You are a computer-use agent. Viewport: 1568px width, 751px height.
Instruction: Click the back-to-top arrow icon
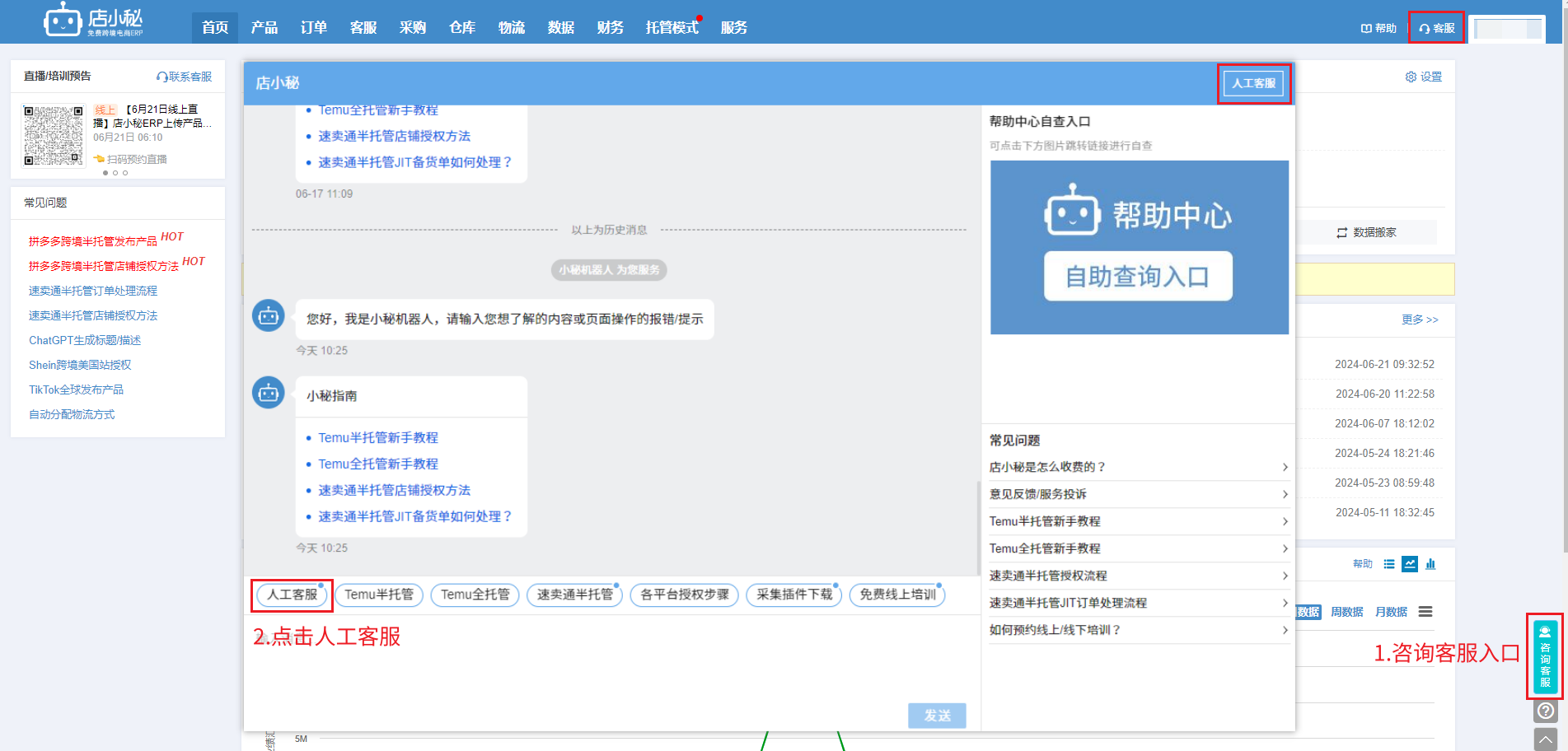pos(1546,739)
